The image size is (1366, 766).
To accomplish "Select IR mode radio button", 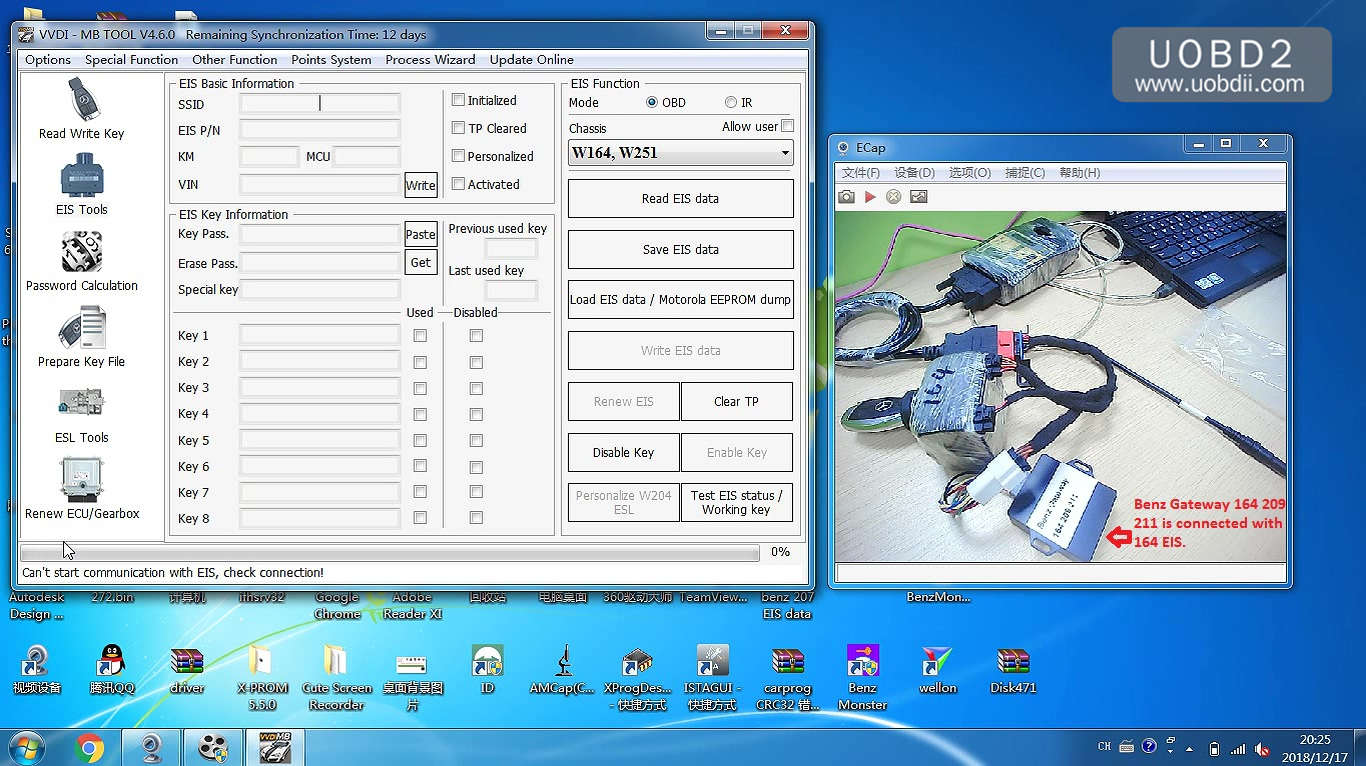I will [x=731, y=102].
